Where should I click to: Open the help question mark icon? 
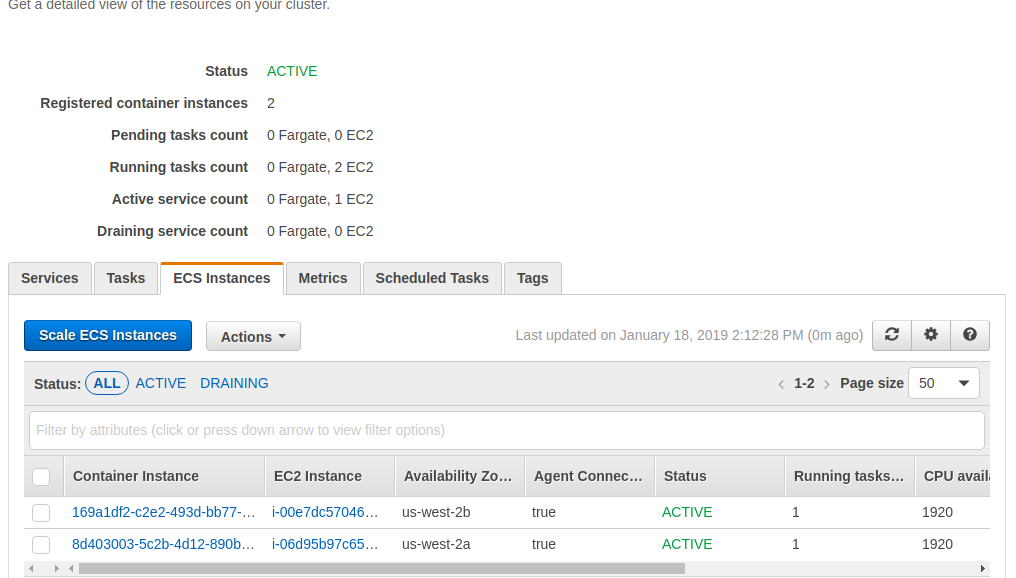(969, 335)
